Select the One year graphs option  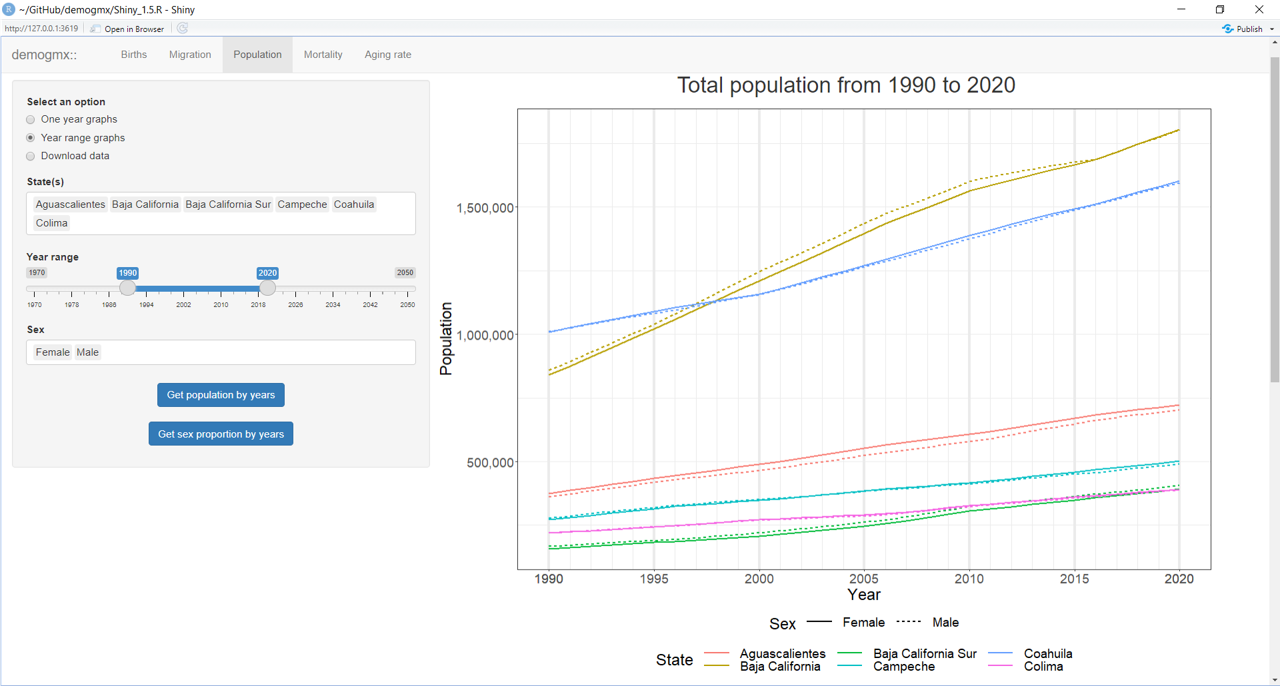31,120
